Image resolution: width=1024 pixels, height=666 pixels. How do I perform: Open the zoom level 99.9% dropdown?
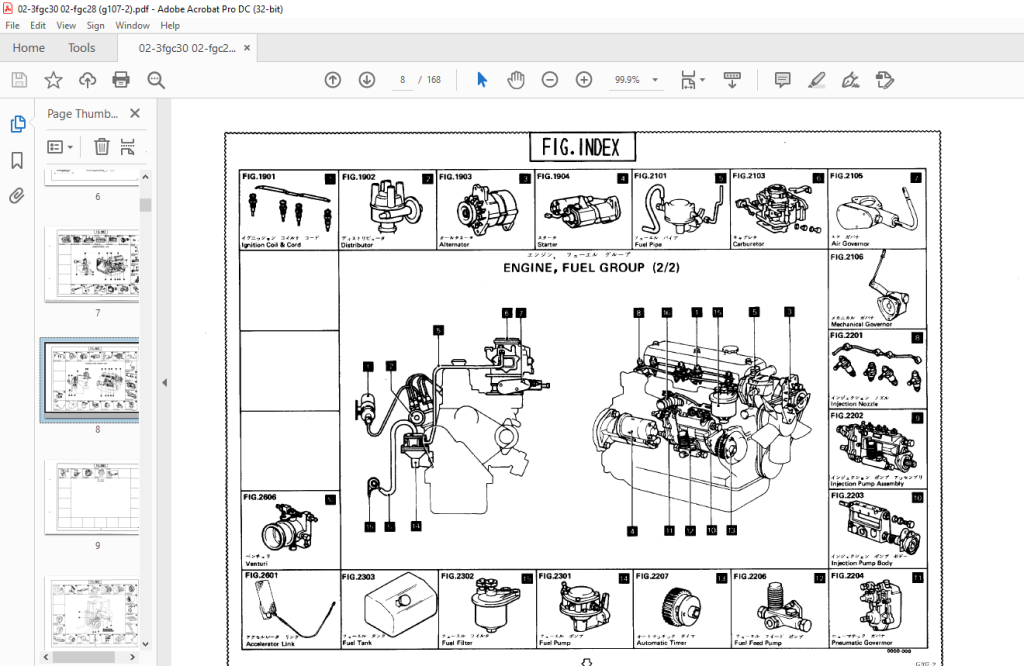pyautogui.click(x=635, y=80)
